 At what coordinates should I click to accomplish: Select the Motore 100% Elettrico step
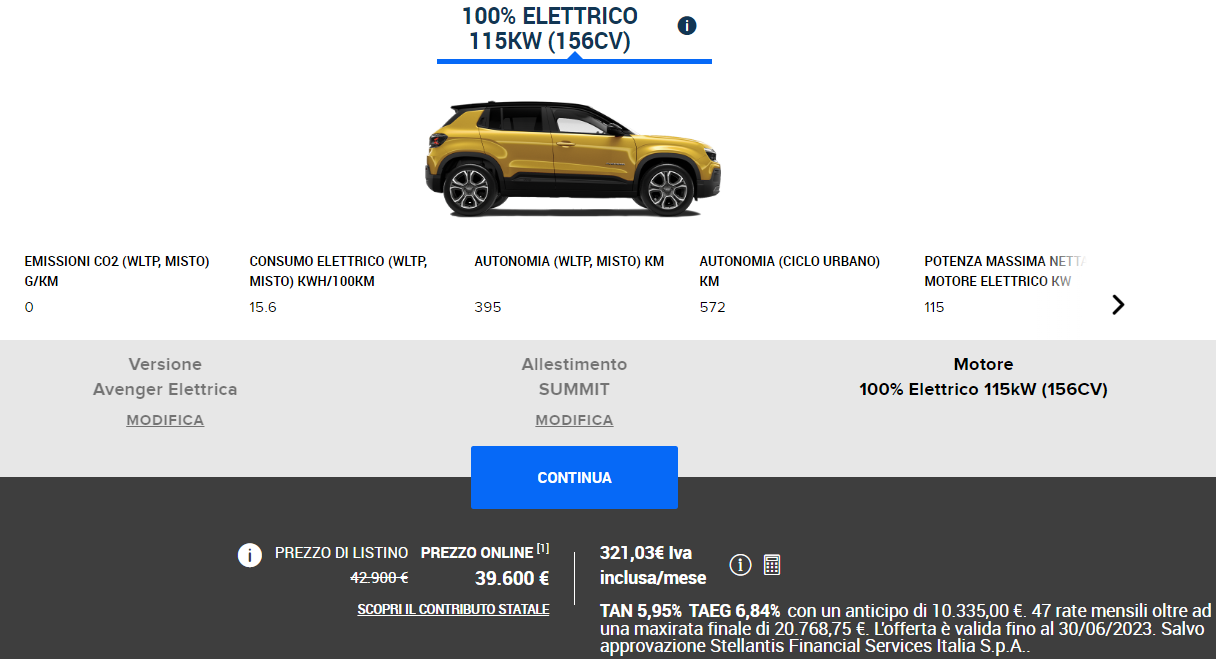[x=983, y=377]
